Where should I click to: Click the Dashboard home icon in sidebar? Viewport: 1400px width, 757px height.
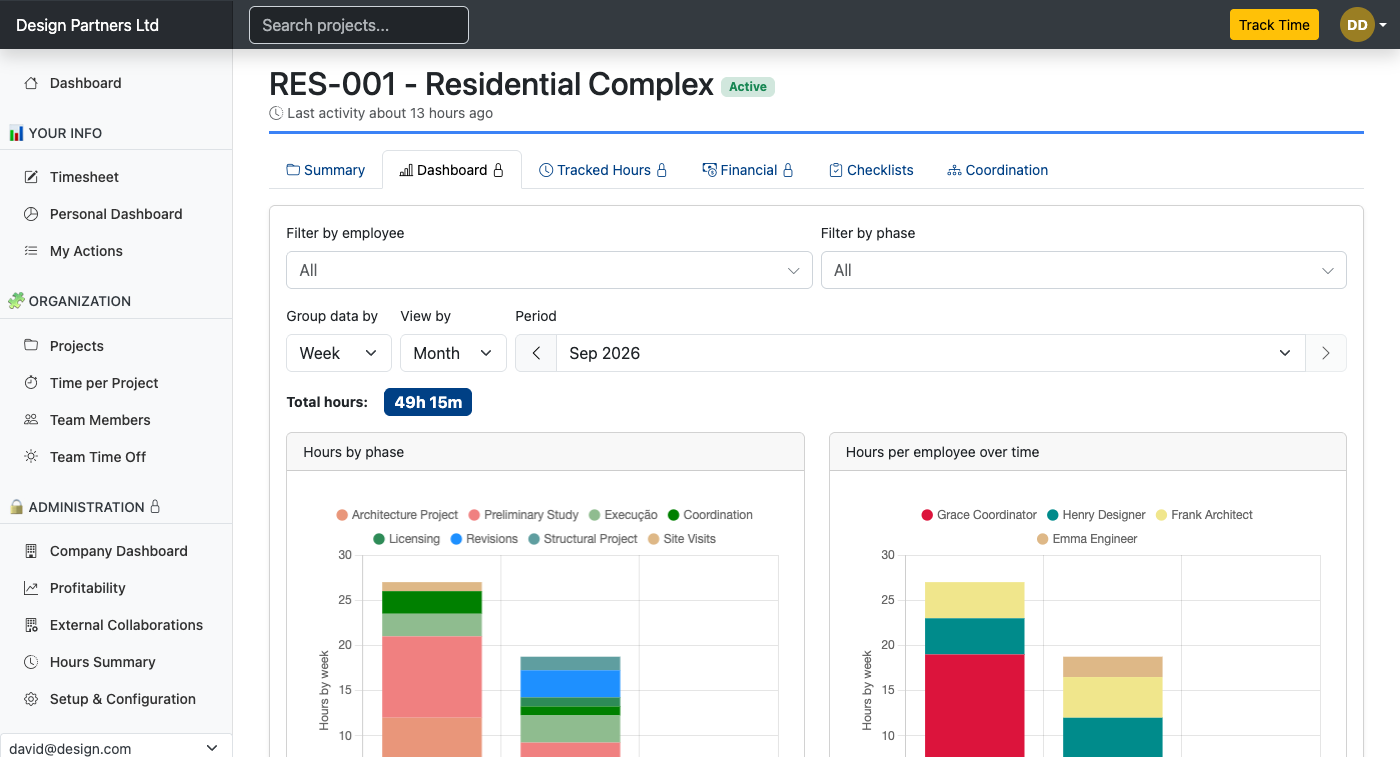pyautogui.click(x=31, y=83)
